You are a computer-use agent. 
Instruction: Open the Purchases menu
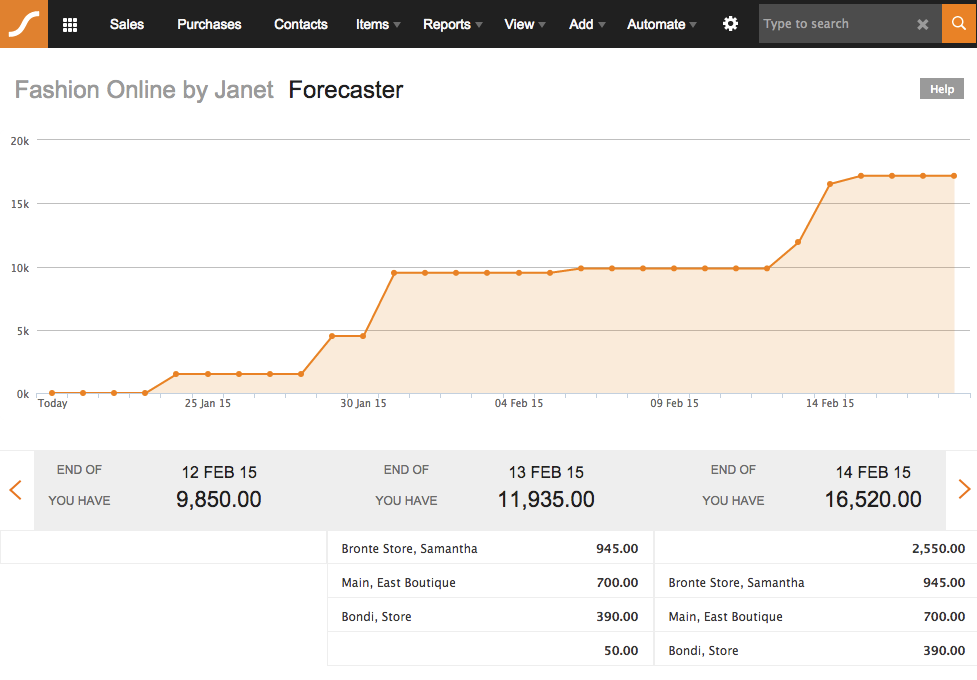[x=209, y=24]
